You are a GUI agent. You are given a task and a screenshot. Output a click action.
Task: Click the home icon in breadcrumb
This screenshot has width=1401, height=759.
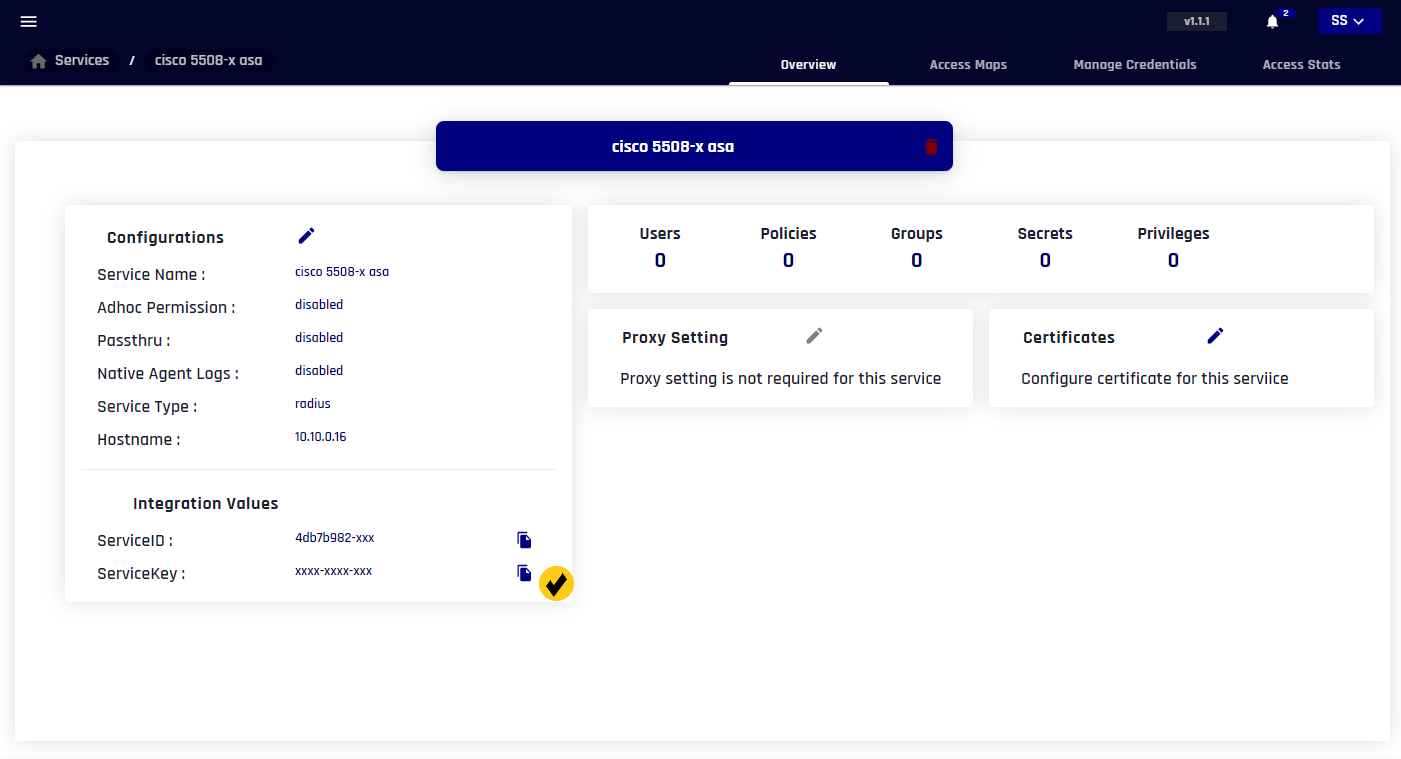click(39, 61)
